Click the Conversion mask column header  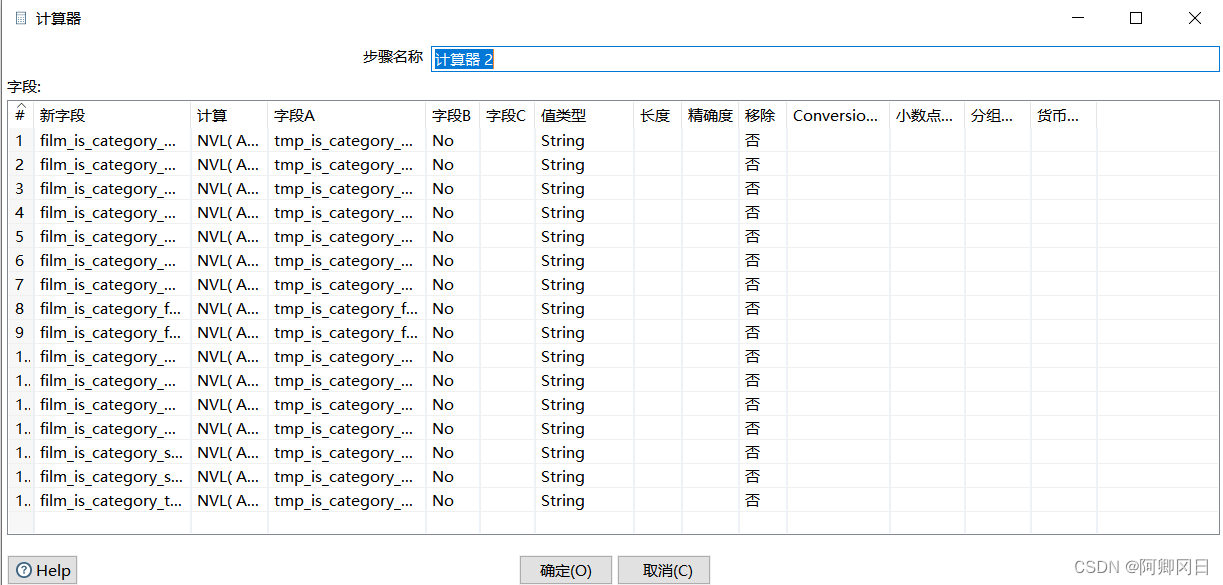click(837, 116)
